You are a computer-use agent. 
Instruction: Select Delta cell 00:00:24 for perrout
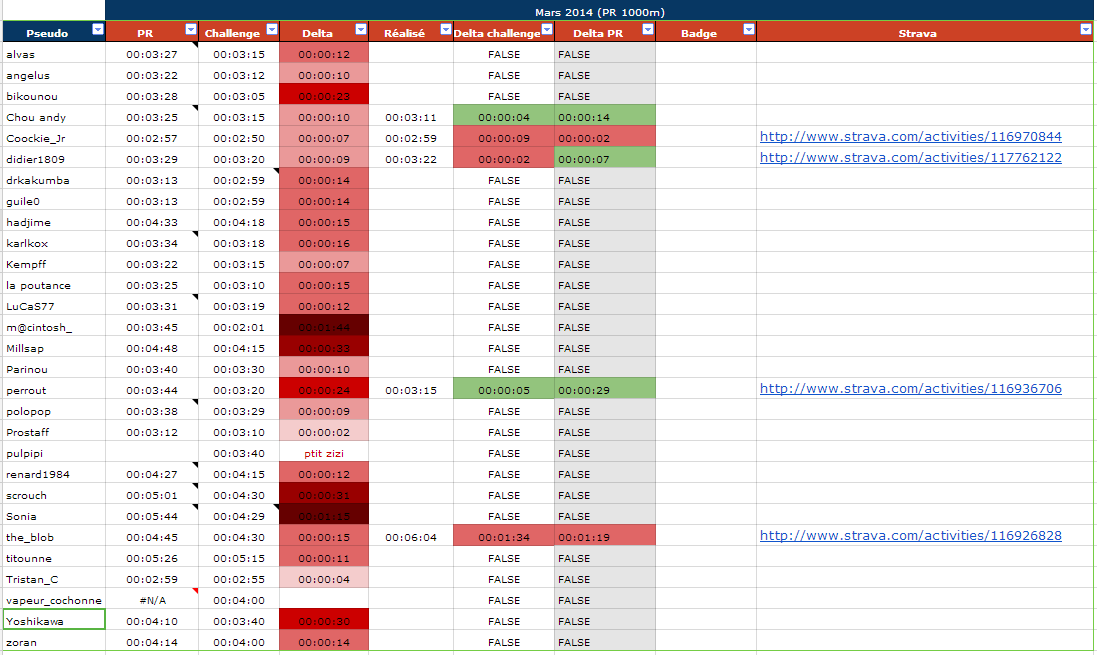(x=324, y=390)
